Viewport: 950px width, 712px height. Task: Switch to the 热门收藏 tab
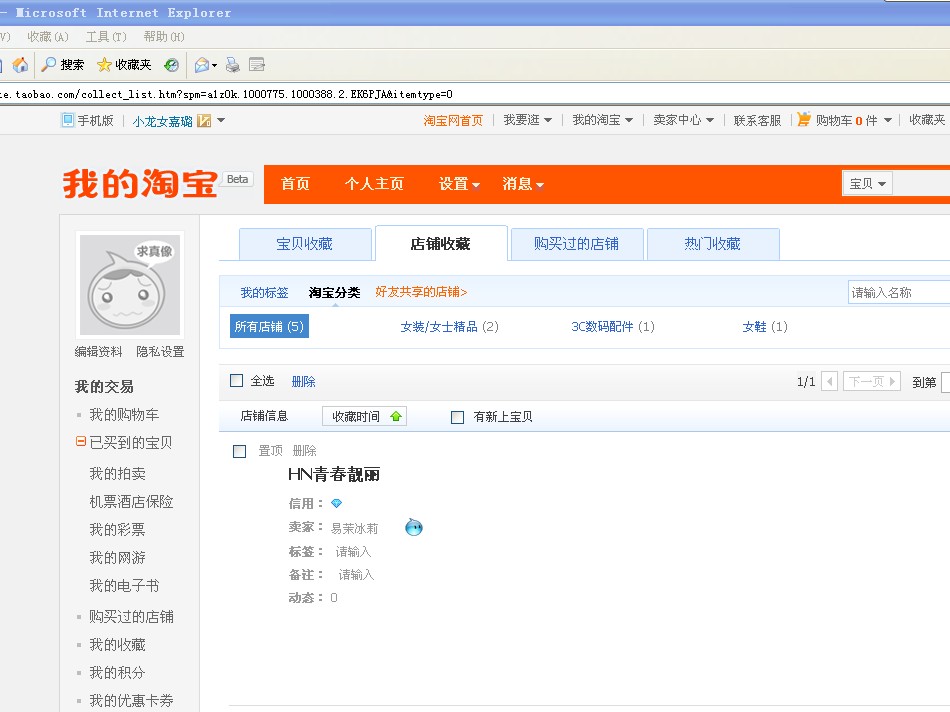tap(713, 243)
